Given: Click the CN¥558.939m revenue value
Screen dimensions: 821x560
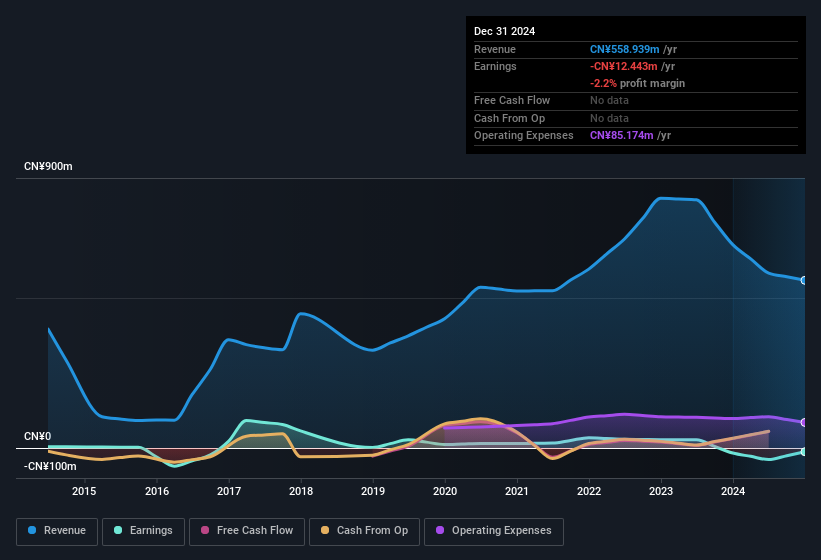Looking at the screenshot, I should (x=625, y=49).
